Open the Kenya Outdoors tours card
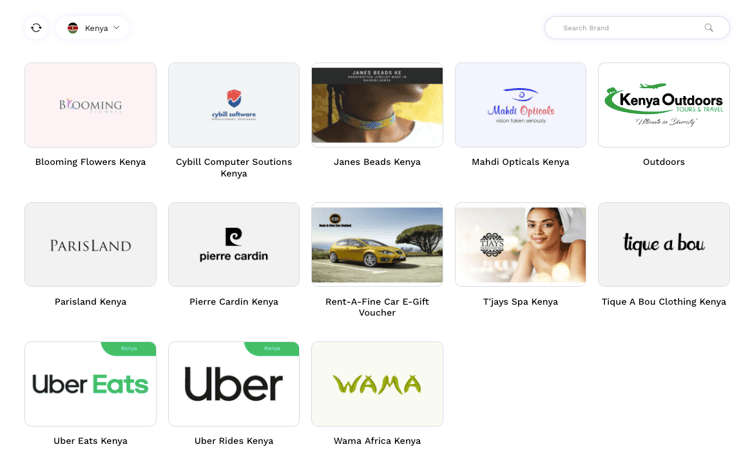 (664, 105)
